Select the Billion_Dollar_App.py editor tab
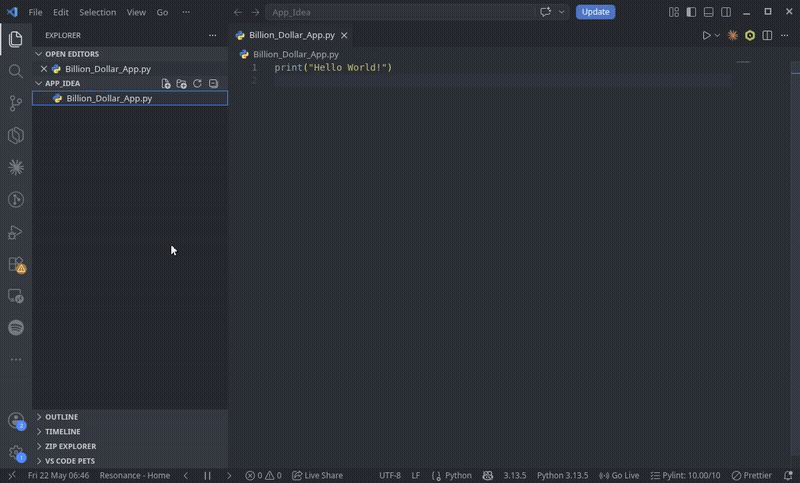The image size is (800, 483). tap(291, 35)
